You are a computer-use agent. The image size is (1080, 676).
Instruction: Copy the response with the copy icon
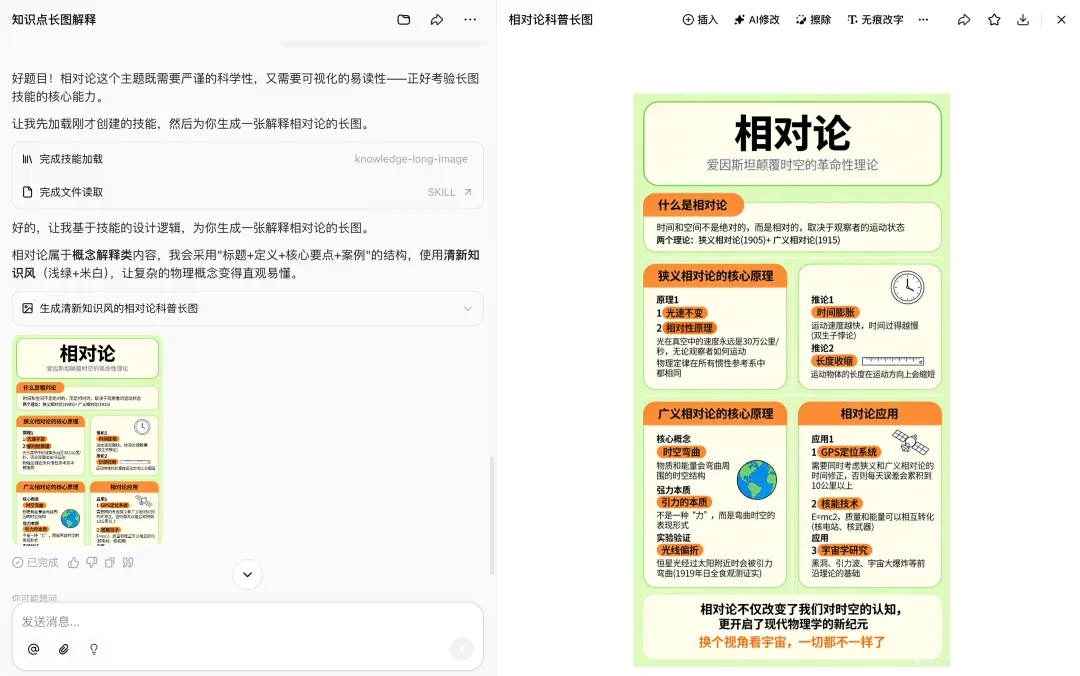tap(109, 563)
